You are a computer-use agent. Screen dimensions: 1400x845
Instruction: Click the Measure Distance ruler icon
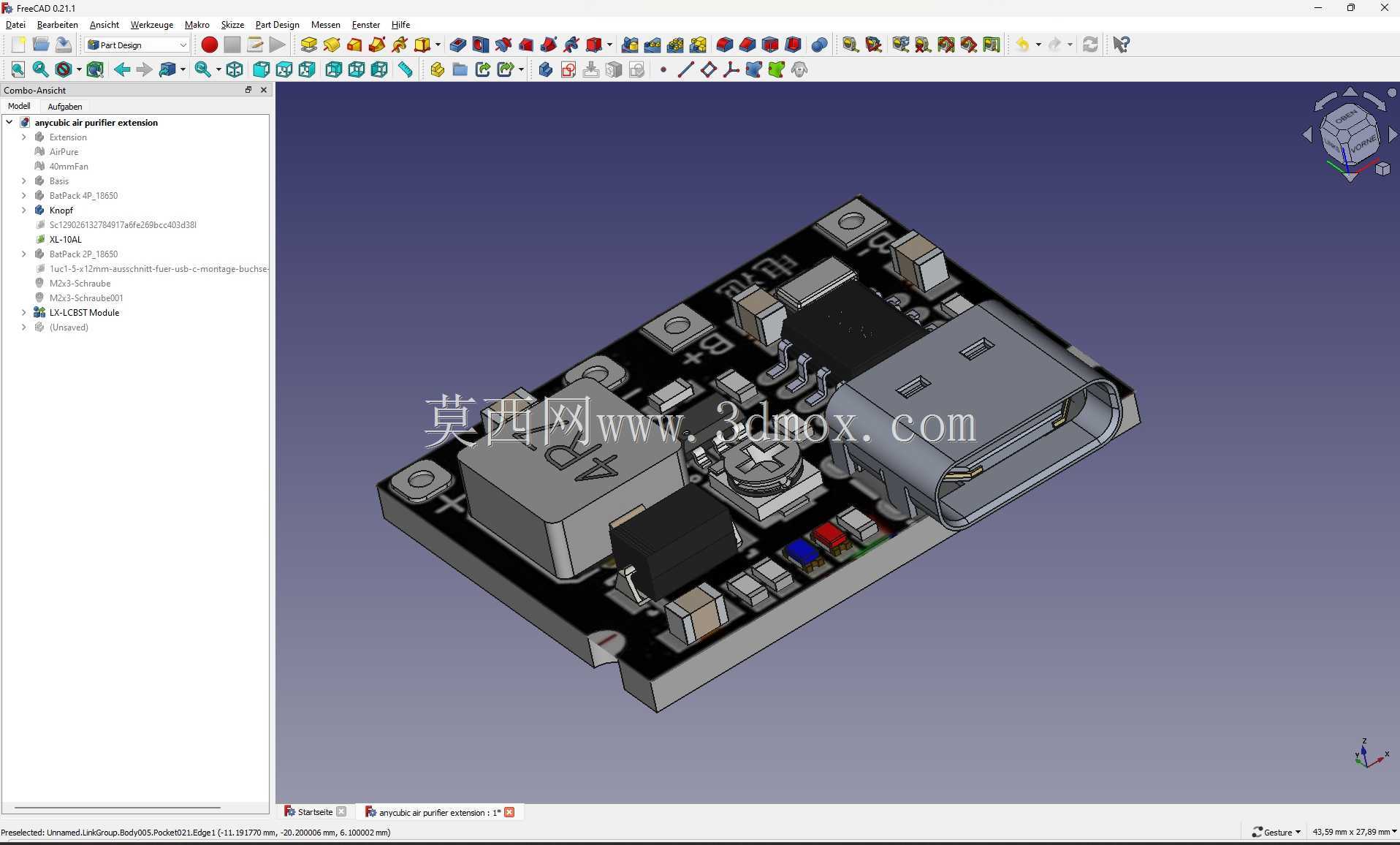(x=405, y=69)
